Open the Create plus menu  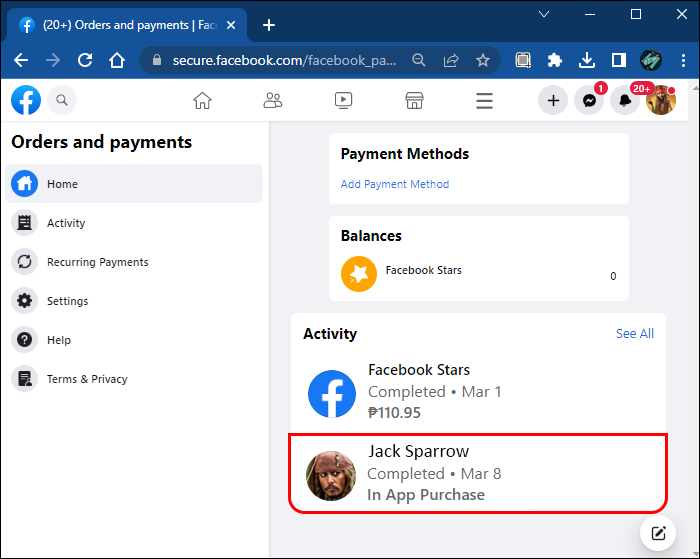tap(552, 100)
